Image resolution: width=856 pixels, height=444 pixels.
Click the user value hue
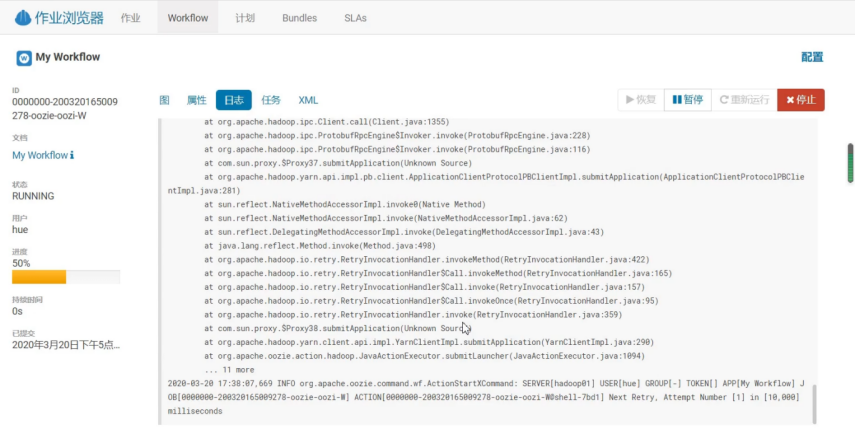(20, 230)
